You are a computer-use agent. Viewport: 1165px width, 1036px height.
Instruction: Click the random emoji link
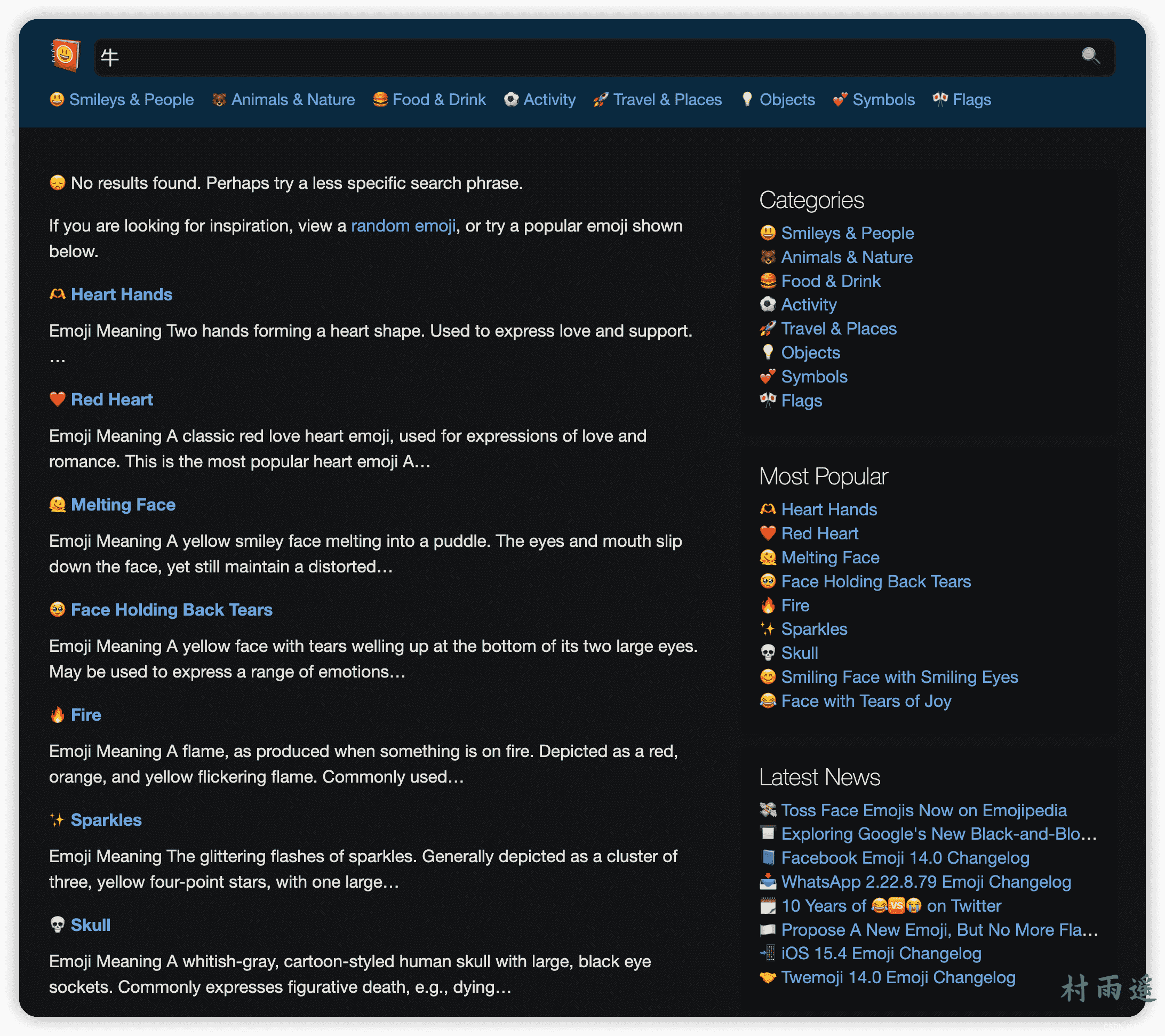pyautogui.click(x=403, y=226)
